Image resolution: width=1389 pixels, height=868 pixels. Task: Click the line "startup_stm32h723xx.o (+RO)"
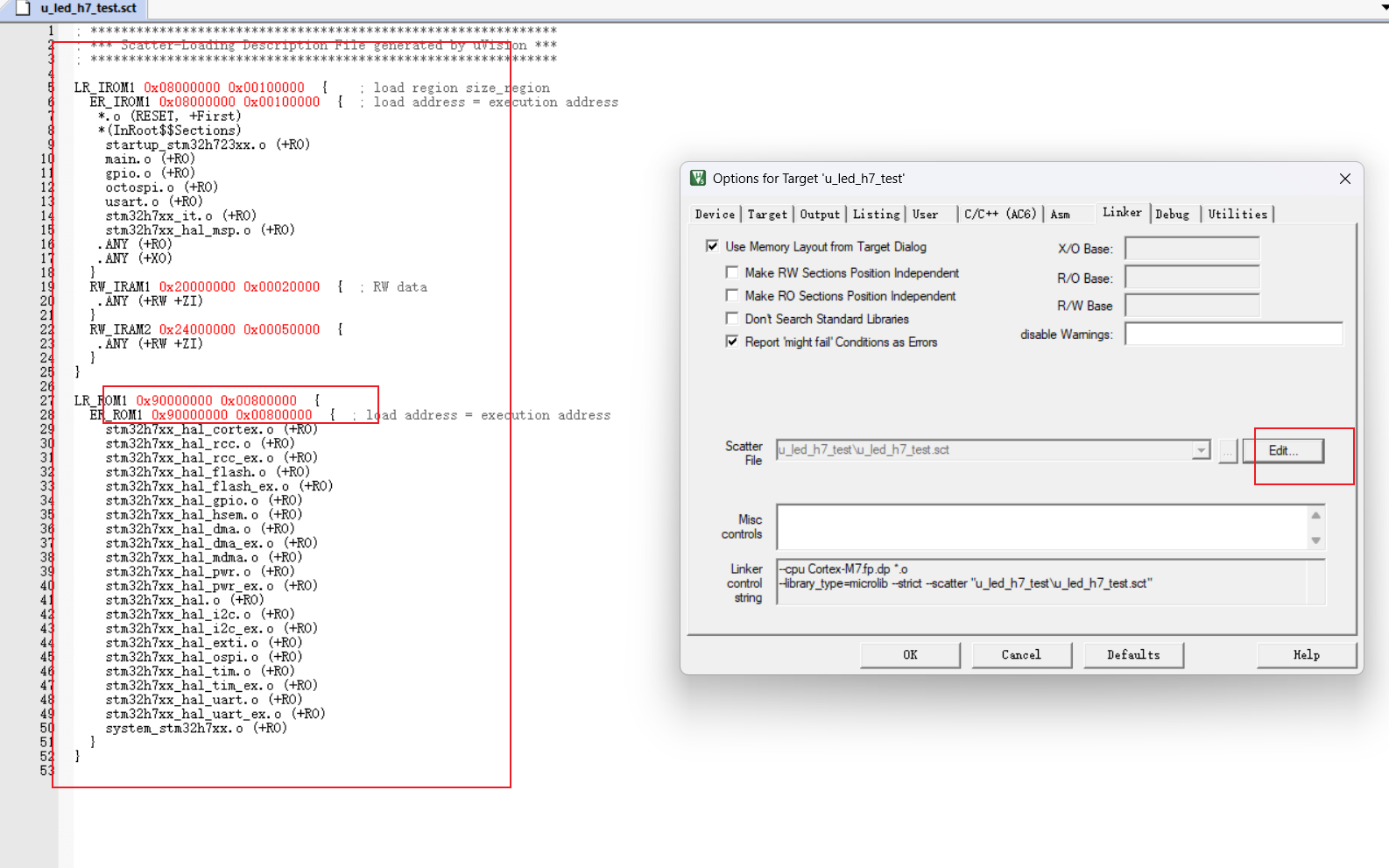point(208,145)
